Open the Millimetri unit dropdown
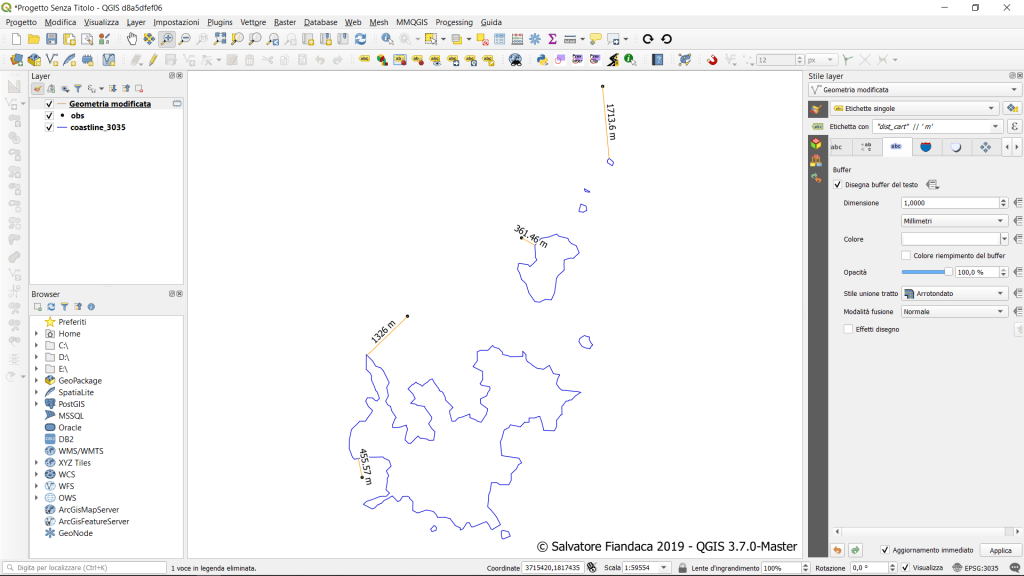The width and height of the screenshot is (1024, 576). 953,221
